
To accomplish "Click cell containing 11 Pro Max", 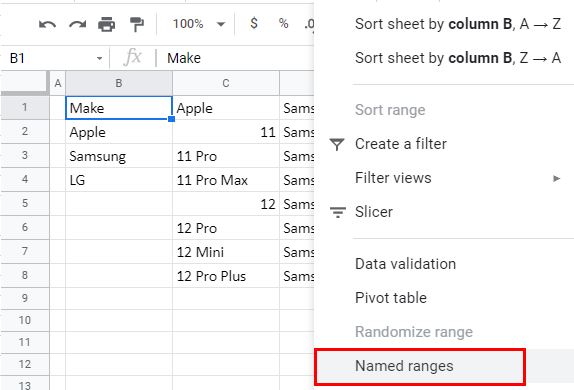I will point(226,180).
